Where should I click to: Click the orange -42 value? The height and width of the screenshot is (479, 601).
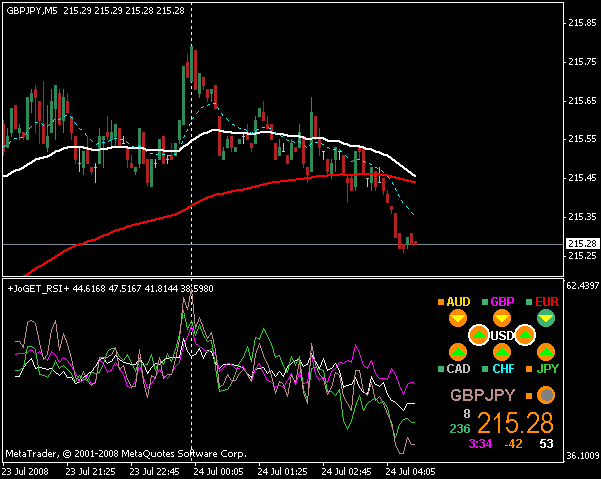514,444
